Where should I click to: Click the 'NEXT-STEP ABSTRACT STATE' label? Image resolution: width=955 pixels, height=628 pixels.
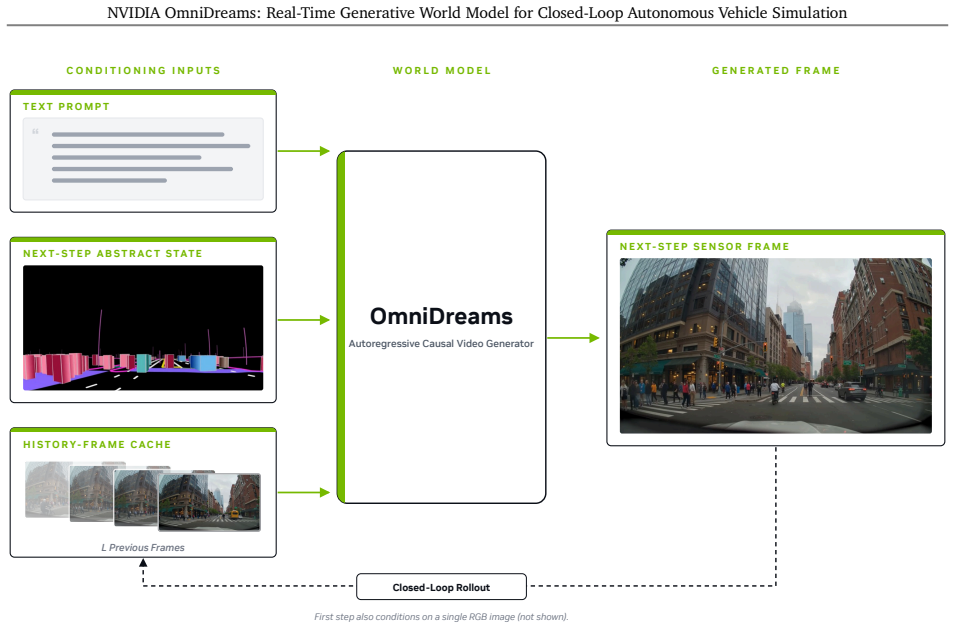(113, 253)
